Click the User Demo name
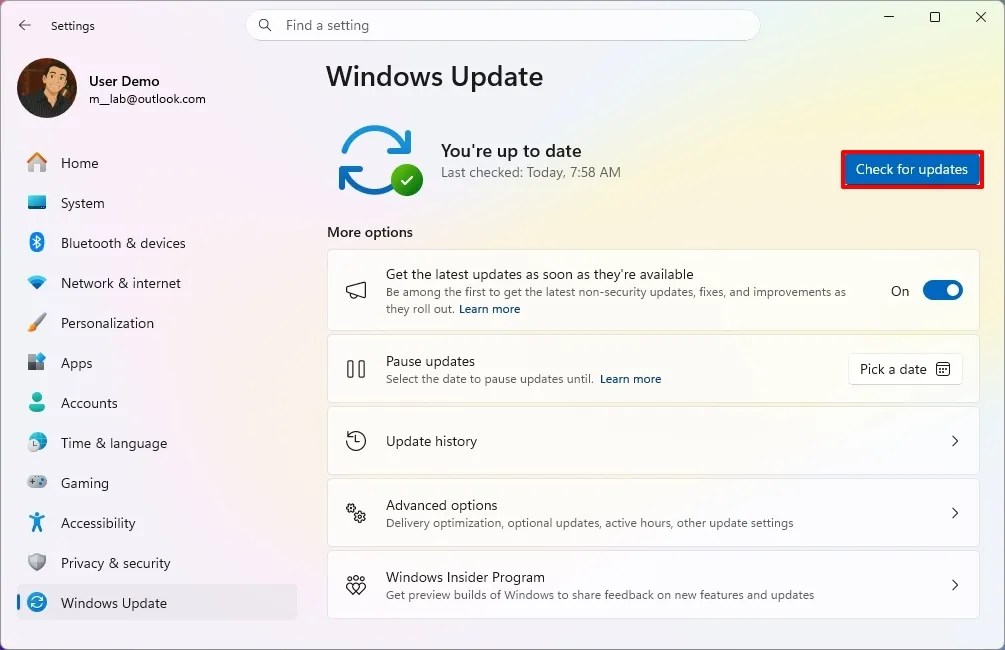The width and height of the screenshot is (1005, 650). [x=124, y=81]
